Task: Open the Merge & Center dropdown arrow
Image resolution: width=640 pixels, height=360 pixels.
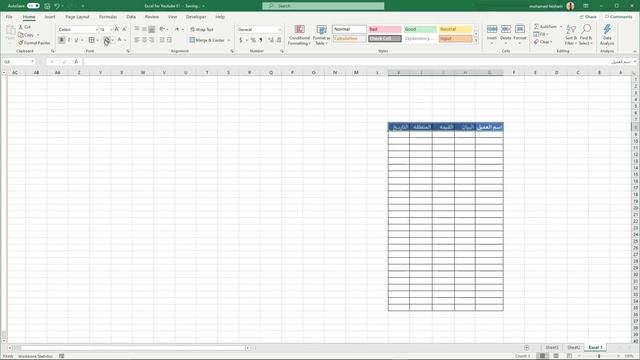Action: click(x=229, y=40)
